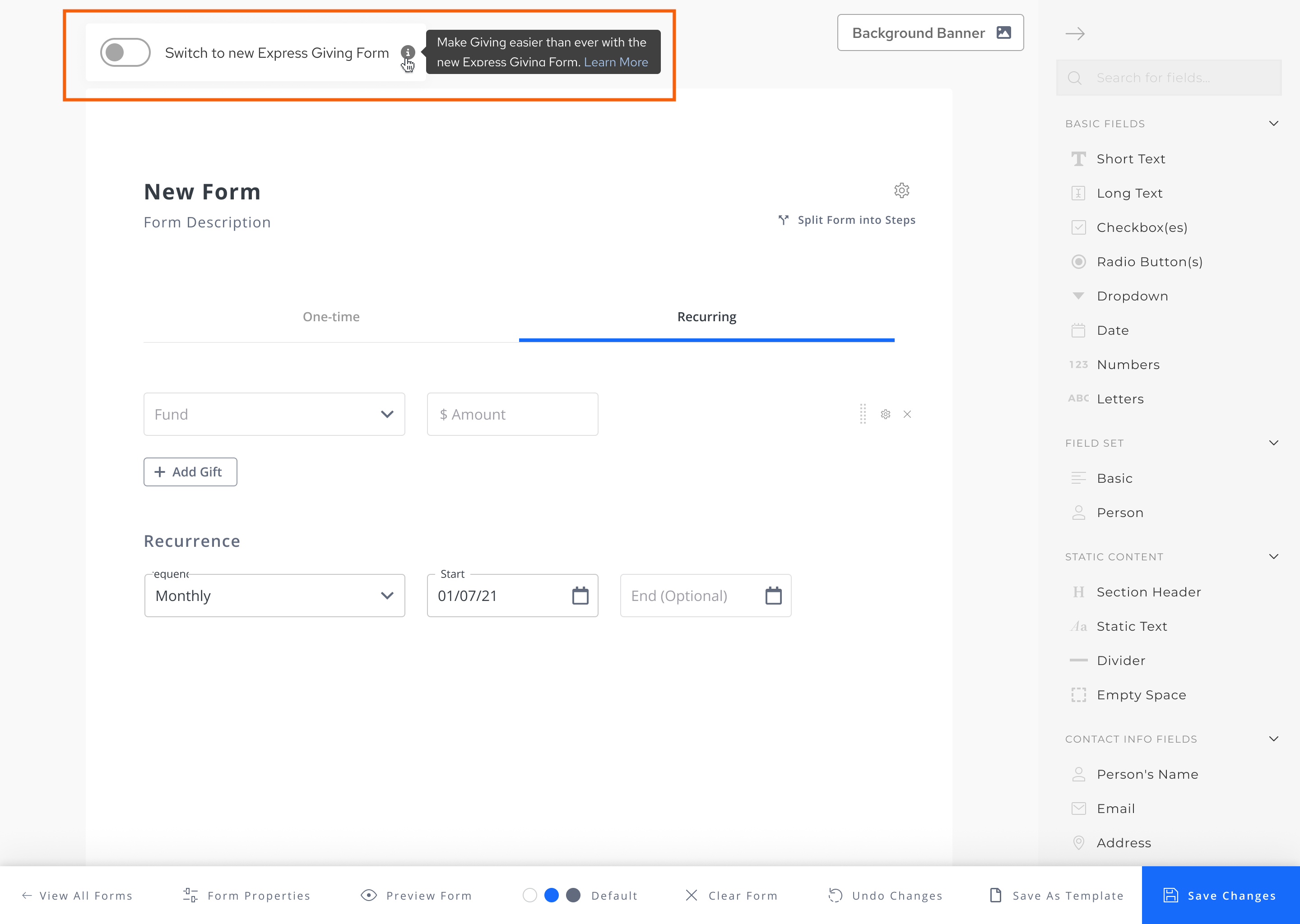Open the Start date calendar icon
The height and width of the screenshot is (924, 1300).
[580, 596]
